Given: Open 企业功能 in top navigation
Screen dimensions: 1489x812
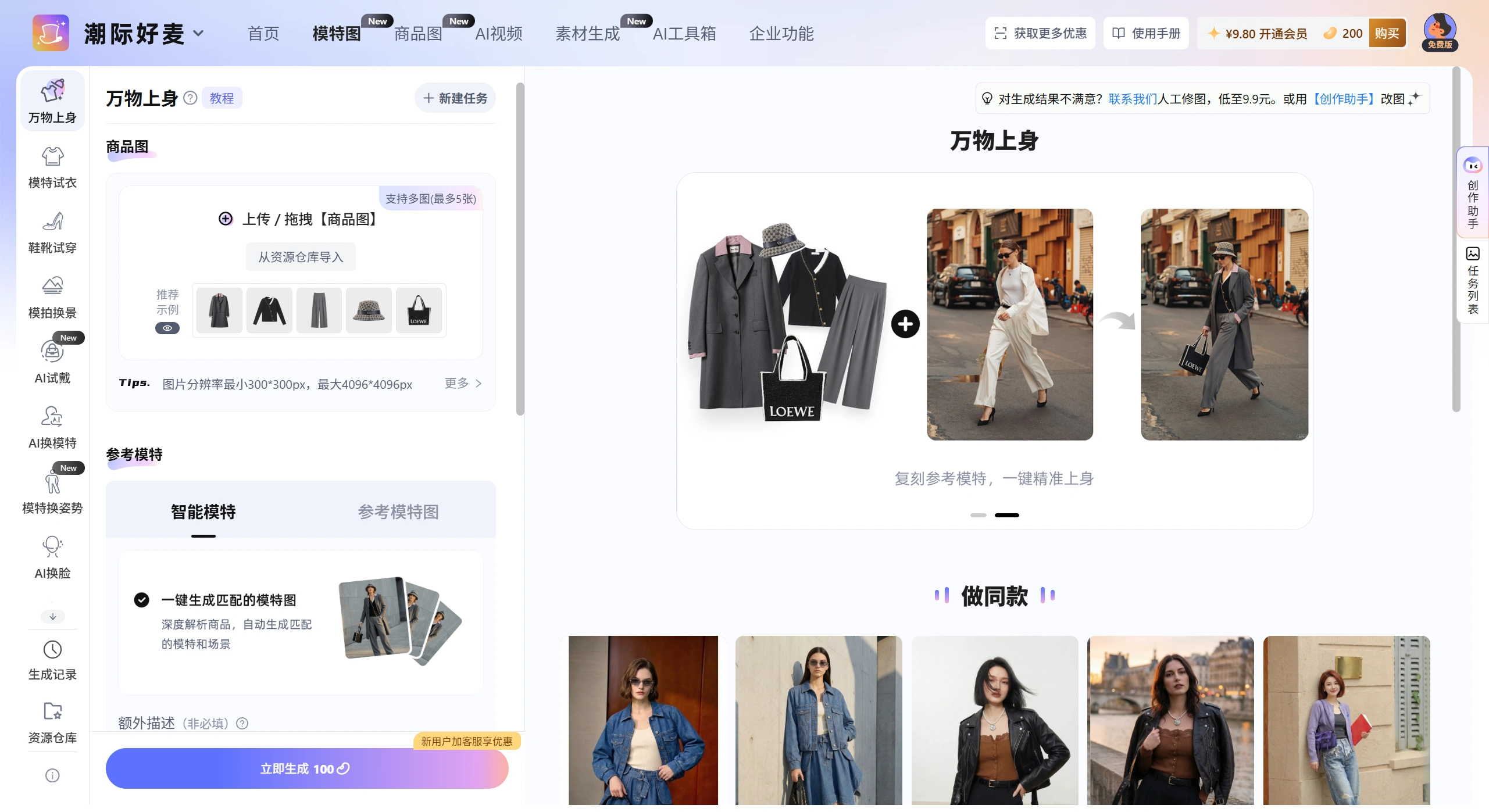Looking at the screenshot, I should [781, 34].
